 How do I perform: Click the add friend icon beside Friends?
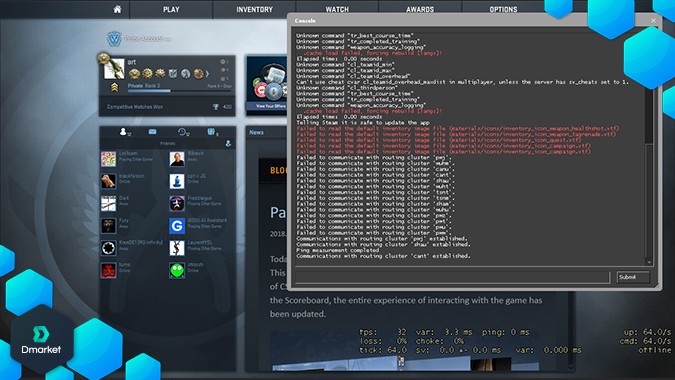tap(228, 143)
